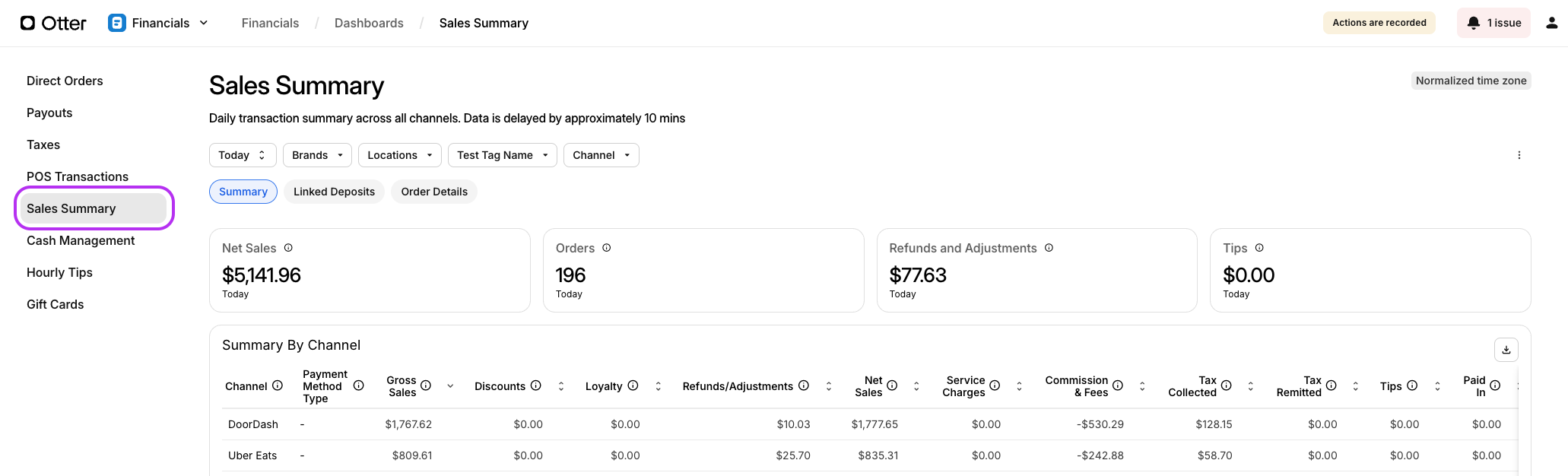This screenshot has width=1568, height=476.
Task: Sort by Gross Sales column arrow
Action: click(x=450, y=386)
